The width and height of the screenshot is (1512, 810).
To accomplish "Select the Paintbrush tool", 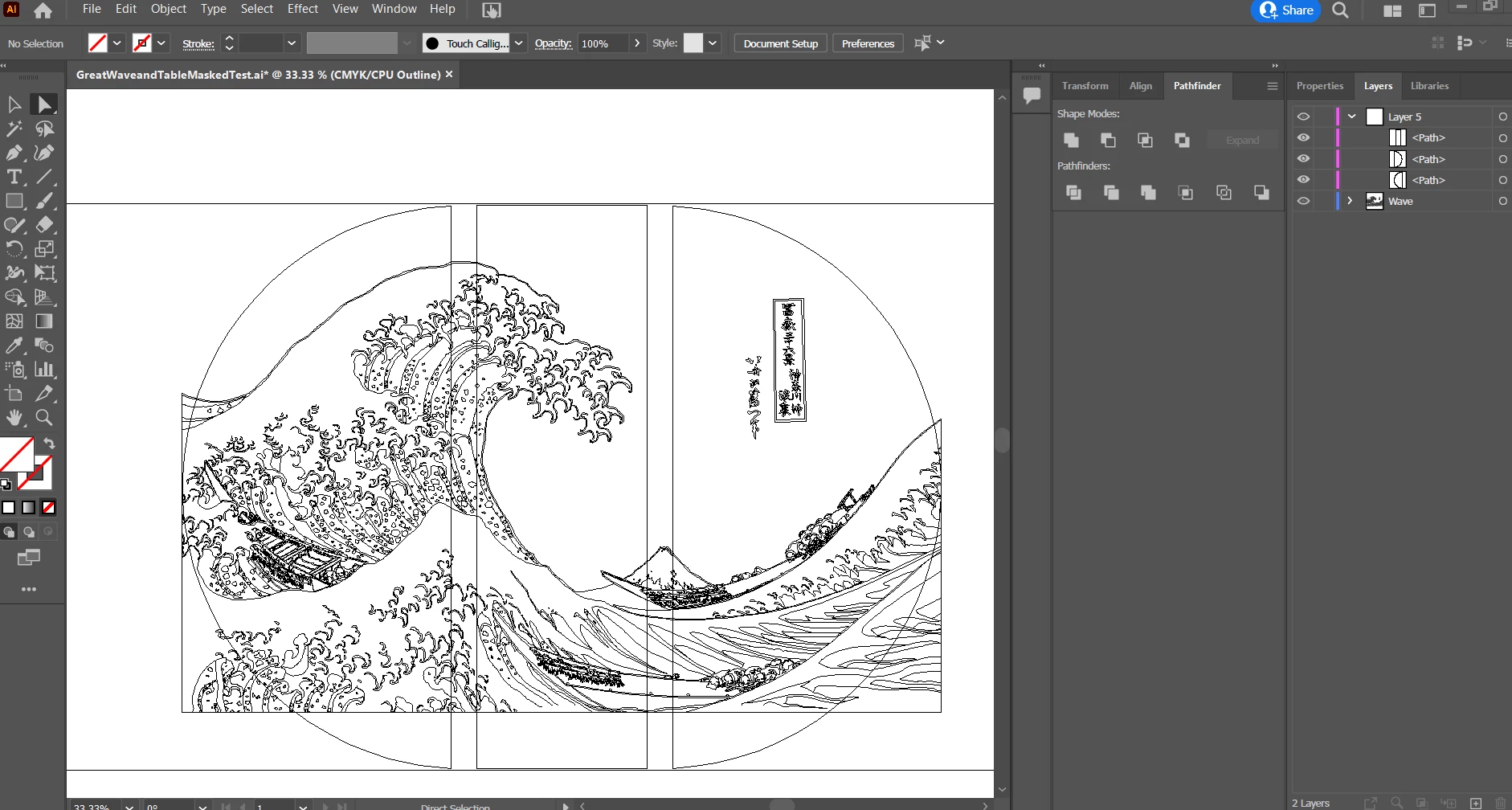I will [x=44, y=201].
